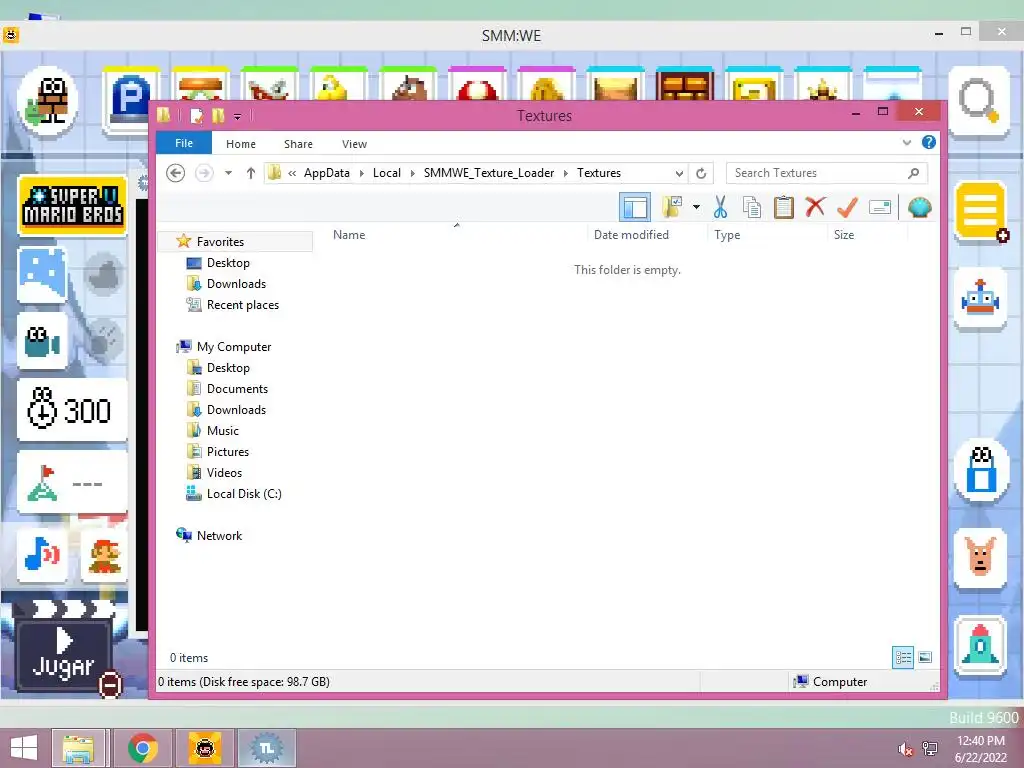Open dropdown arrow beside folder options icon
The width and height of the screenshot is (1024, 768).
click(696, 208)
